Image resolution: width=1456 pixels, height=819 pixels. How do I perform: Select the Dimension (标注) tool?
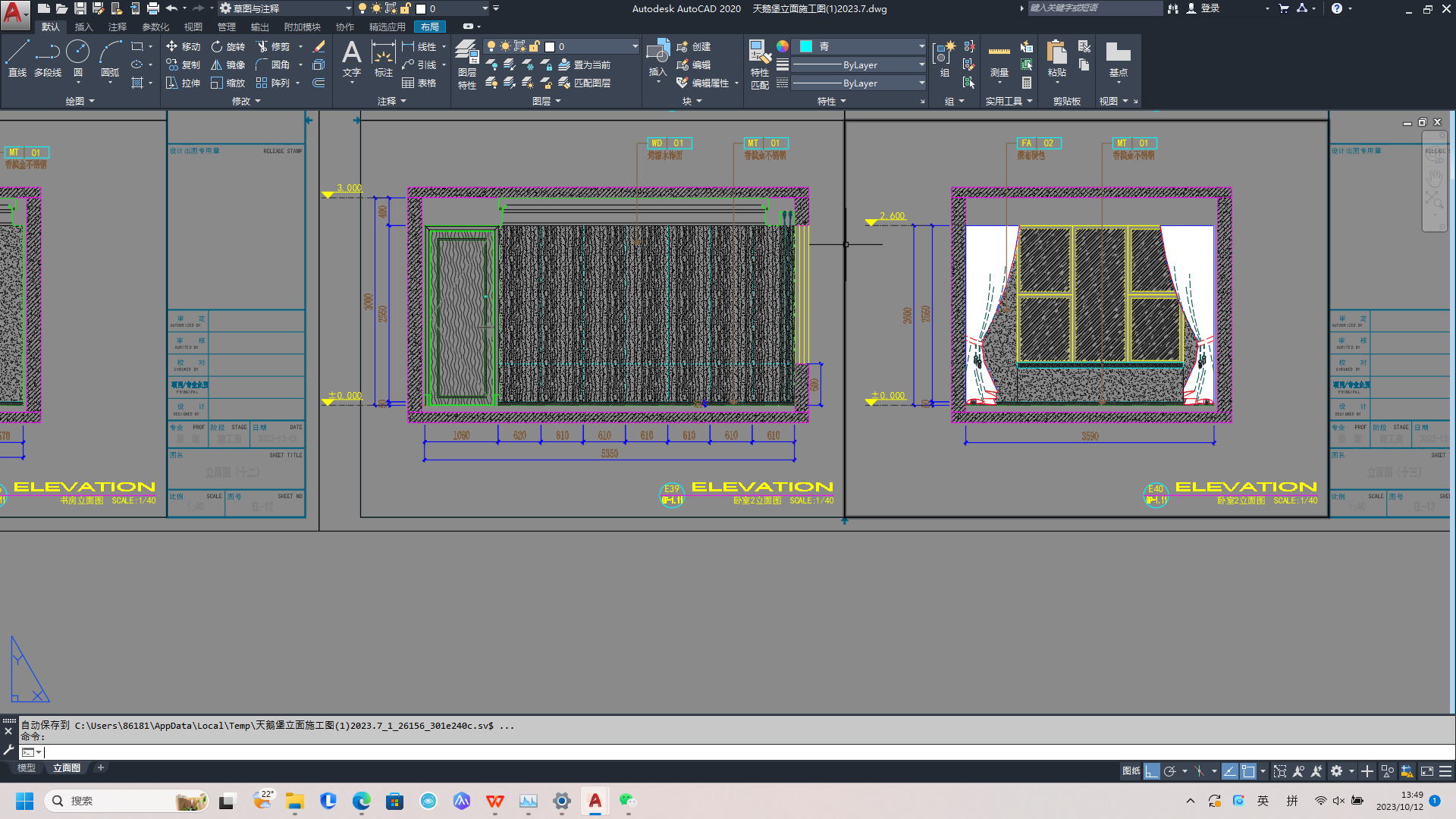tap(383, 58)
